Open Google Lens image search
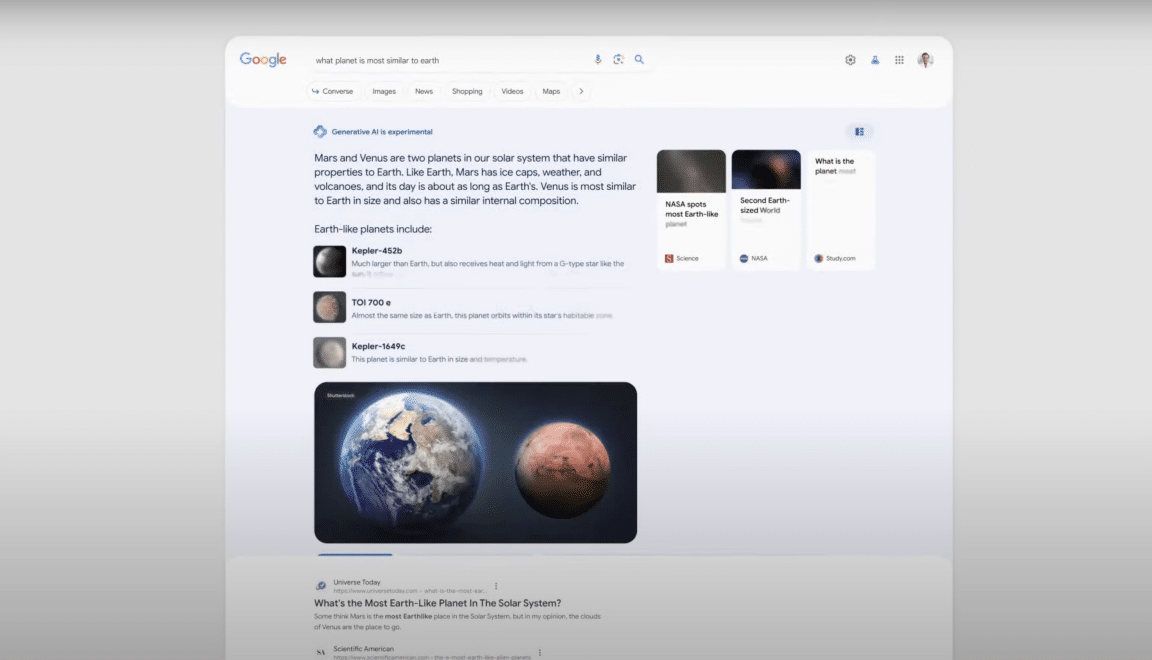This screenshot has width=1152, height=660. pyautogui.click(x=619, y=60)
